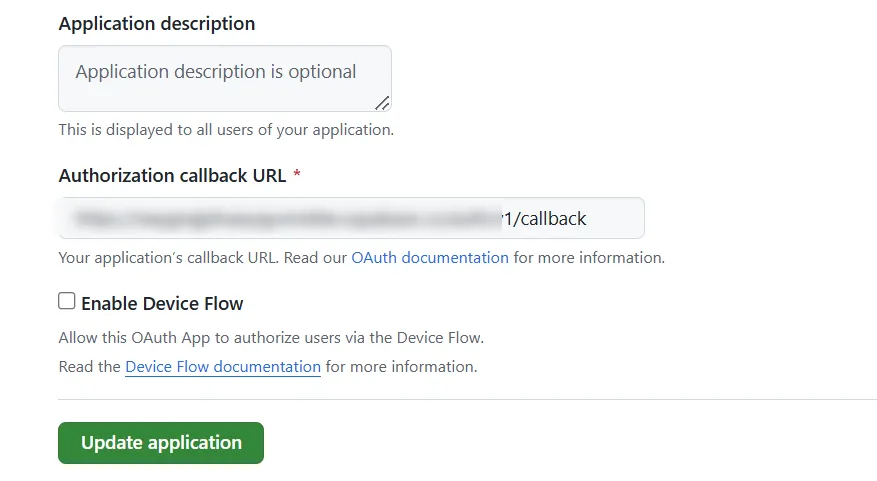Click the "Application description is optional" placeholder
The image size is (877, 481).
216,72
